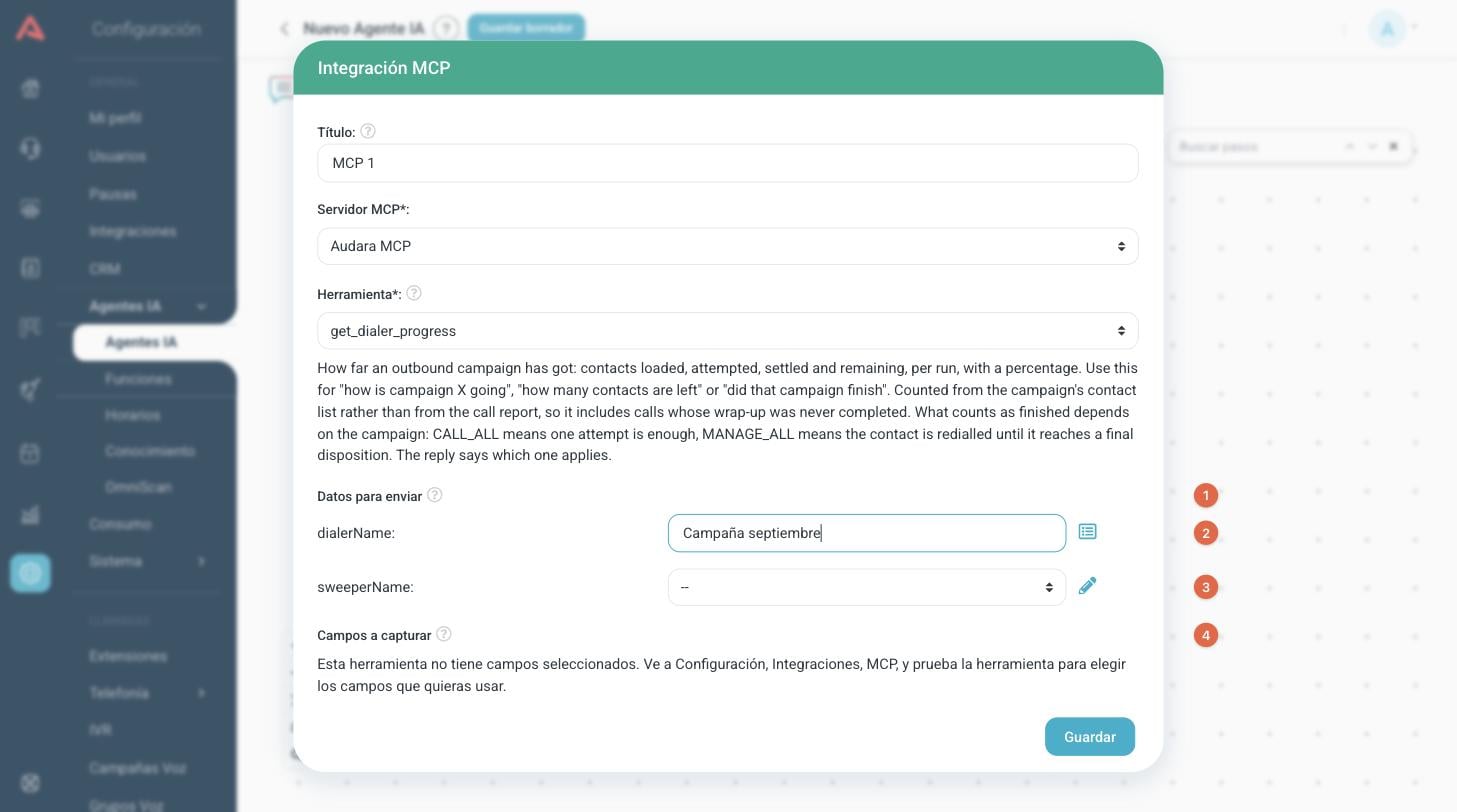Screen dimensions: 1457x812
Task: Go back using the arrow beside Nuevo Agente IA
Action: (x=285, y=29)
